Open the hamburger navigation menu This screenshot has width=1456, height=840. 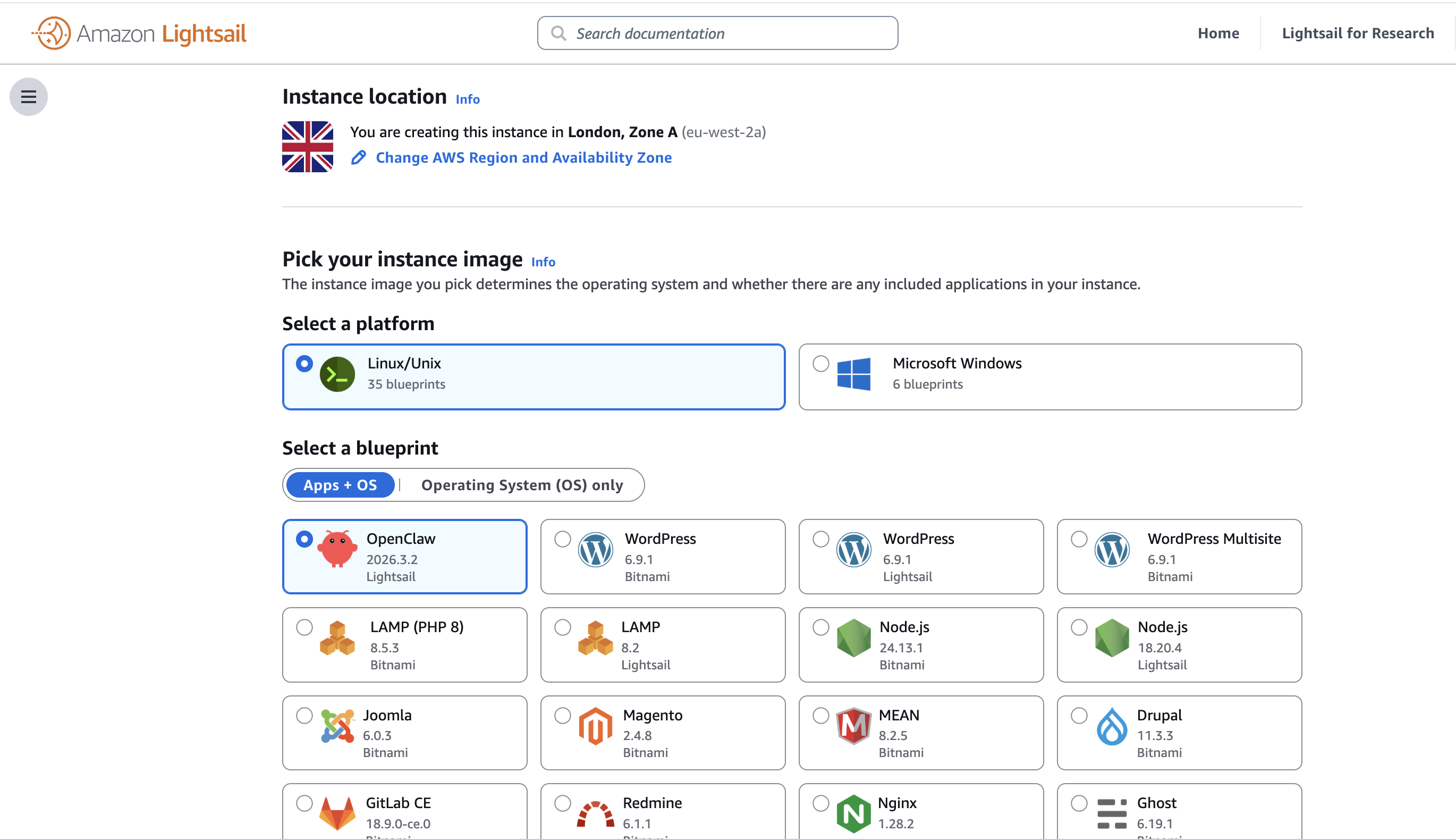tap(28, 96)
